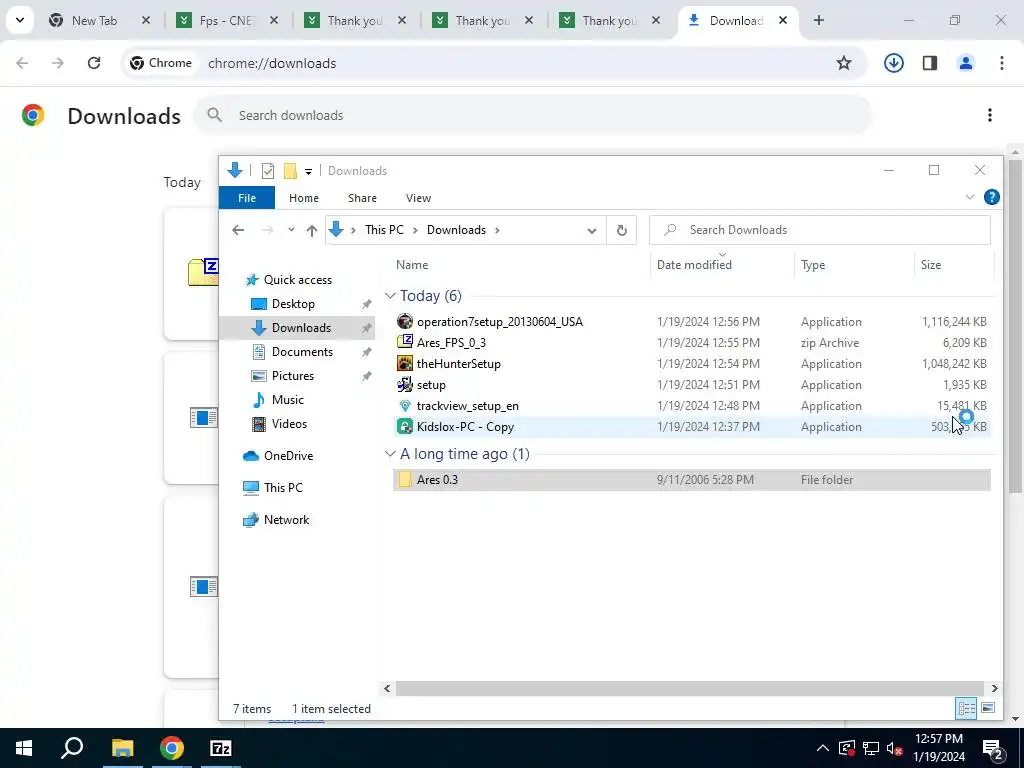Screen dimensions: 1024x768
Task: Click Chrome's downloads toolbar icon
Action: (x=893, y=63)
